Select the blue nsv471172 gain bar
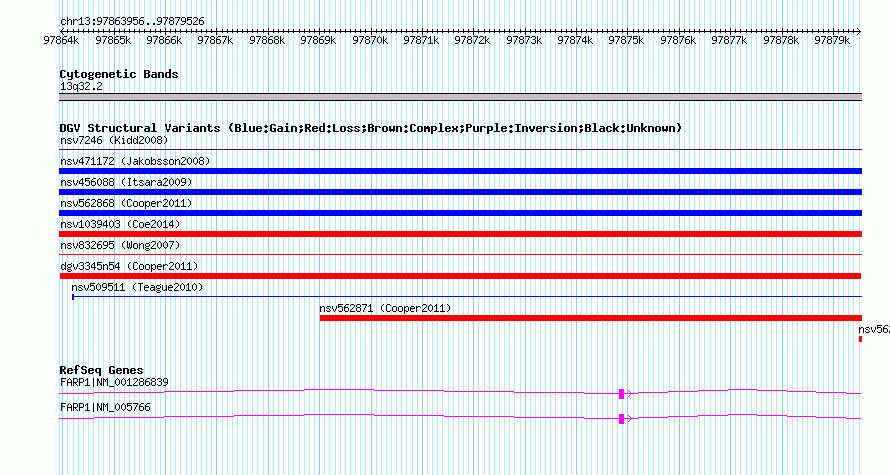Image resolution: width=890 pixels, height=475 pixels. [460, 171]
